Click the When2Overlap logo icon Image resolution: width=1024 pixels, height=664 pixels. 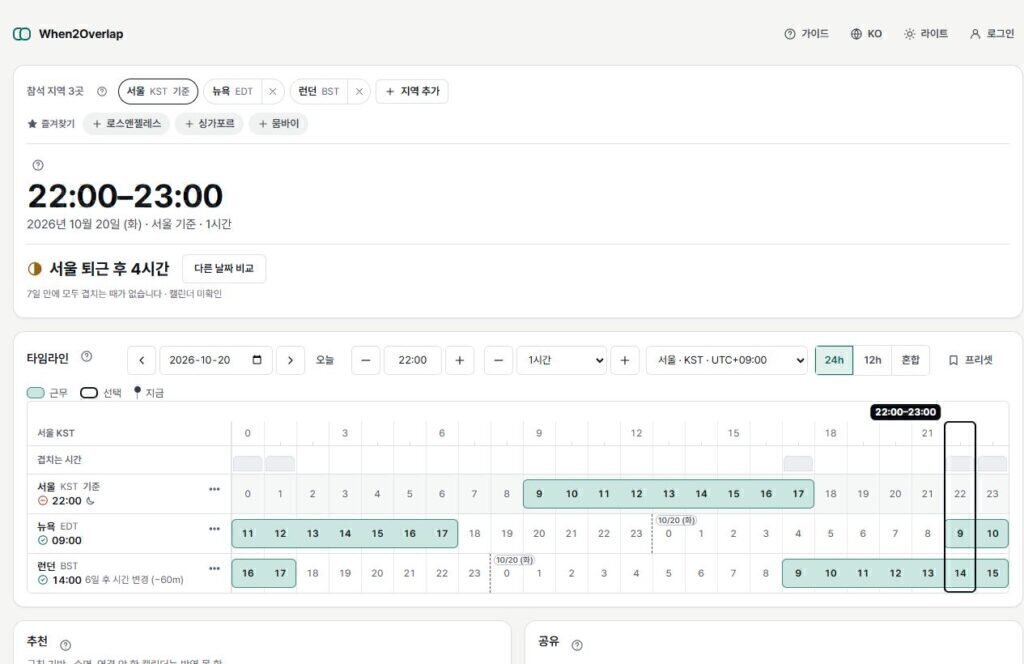(x=22, y=34)
